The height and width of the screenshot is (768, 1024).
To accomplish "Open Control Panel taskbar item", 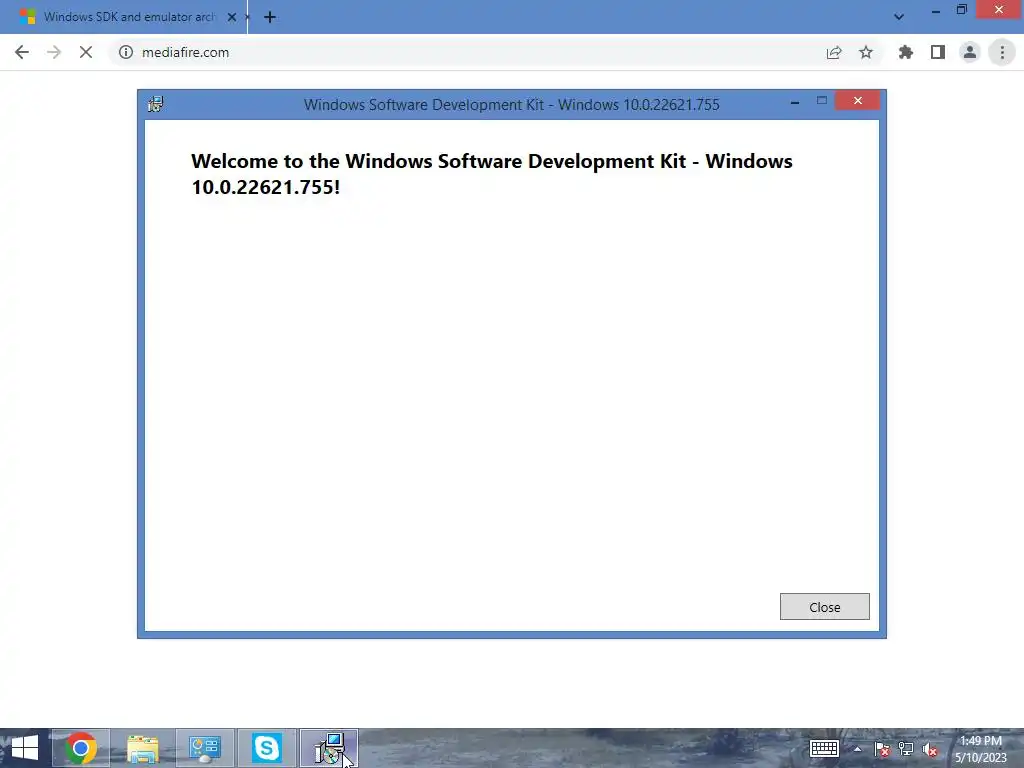I will point(204,748).
